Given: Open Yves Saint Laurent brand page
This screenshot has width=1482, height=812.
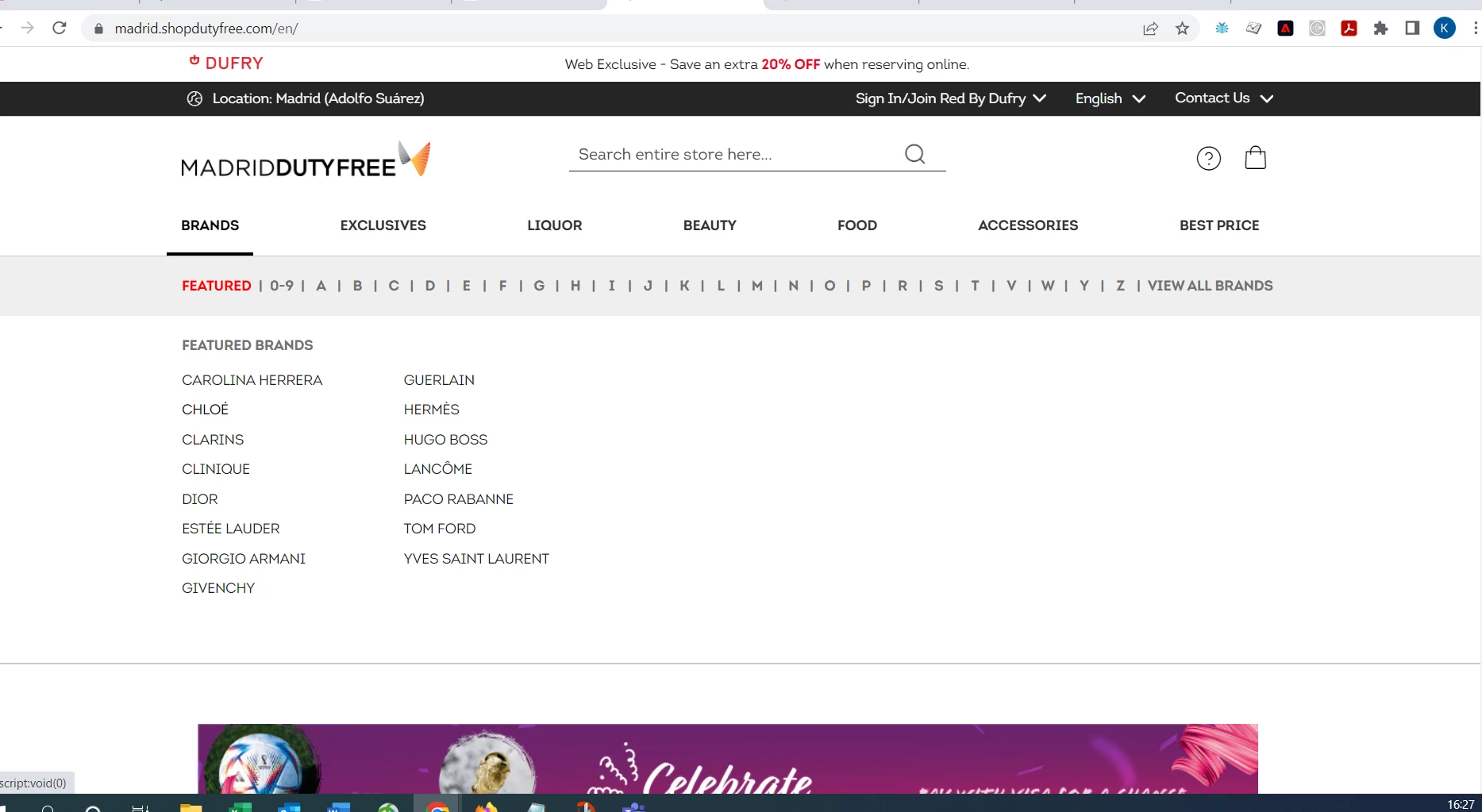Looking at the screenshot, I should [476, 559].
